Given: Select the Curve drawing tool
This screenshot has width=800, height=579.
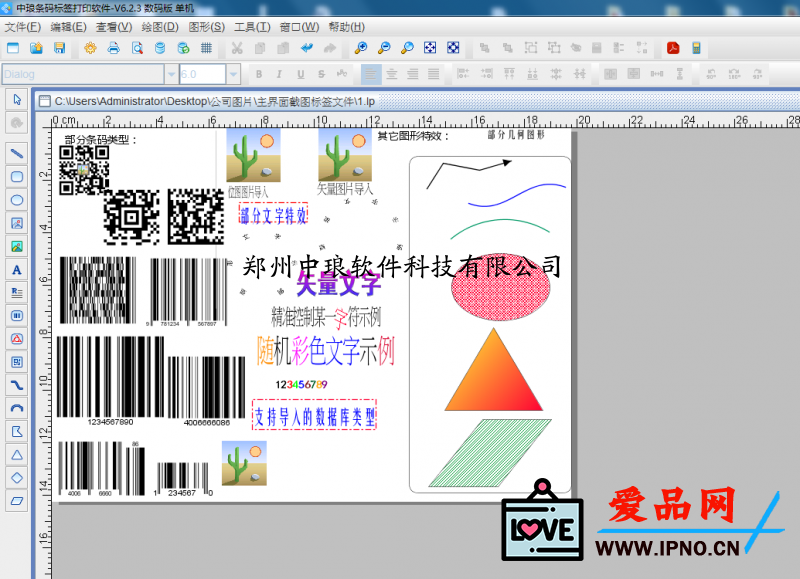Looking at the screenshot, I should 17,385.
